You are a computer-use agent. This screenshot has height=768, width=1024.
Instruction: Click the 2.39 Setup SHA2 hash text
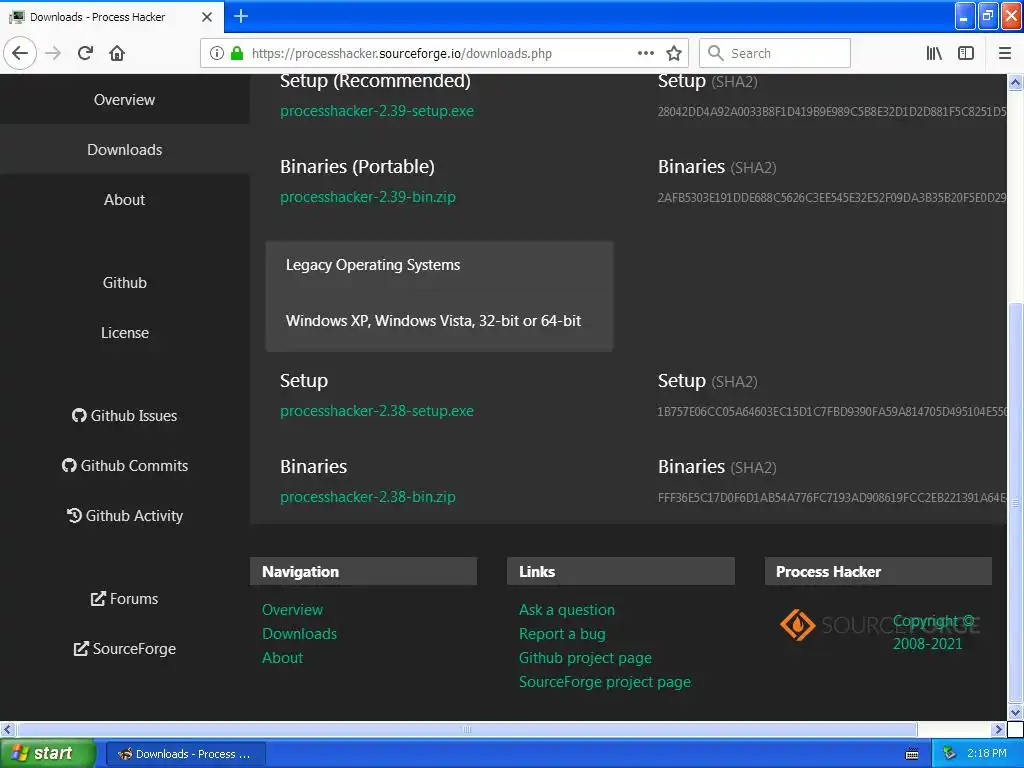tap(831, 112)
